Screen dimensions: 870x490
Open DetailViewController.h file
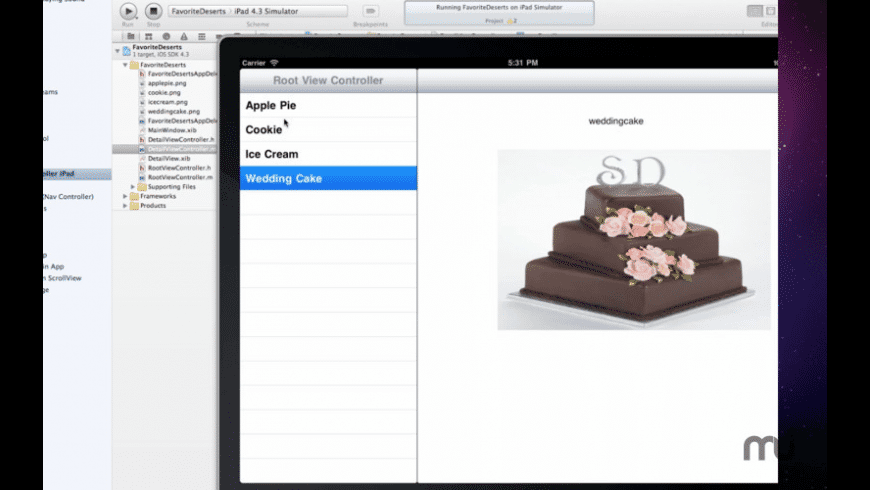tap(180, 140)
